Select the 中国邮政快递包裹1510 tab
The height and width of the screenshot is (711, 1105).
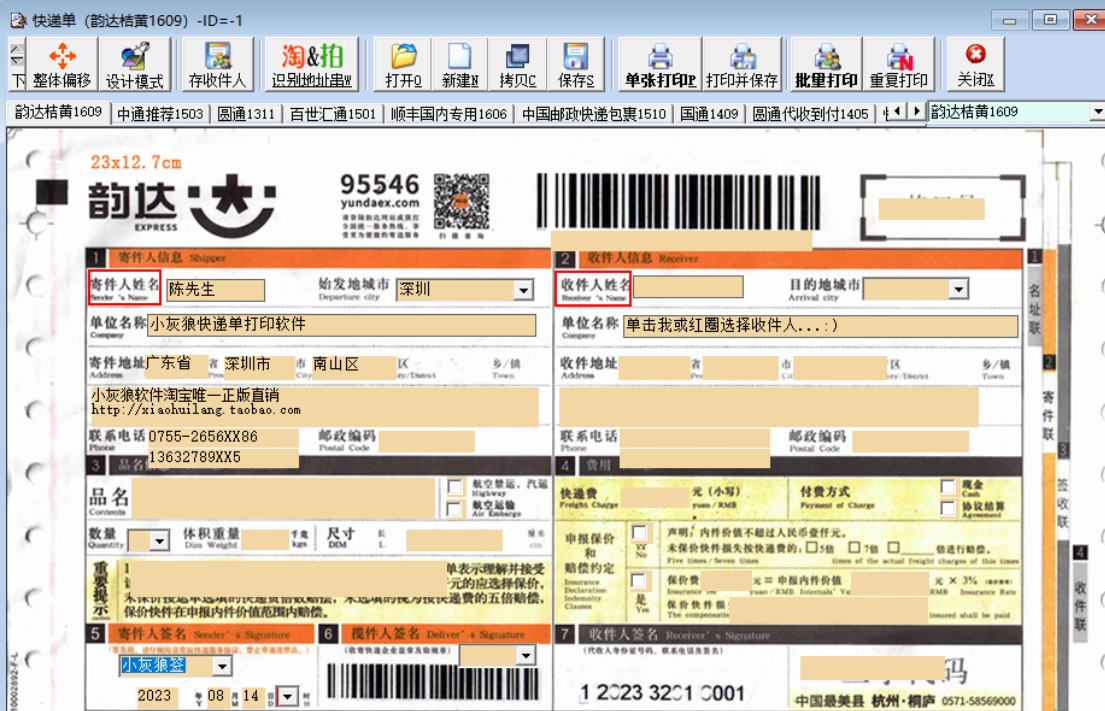tap(594, 113)
